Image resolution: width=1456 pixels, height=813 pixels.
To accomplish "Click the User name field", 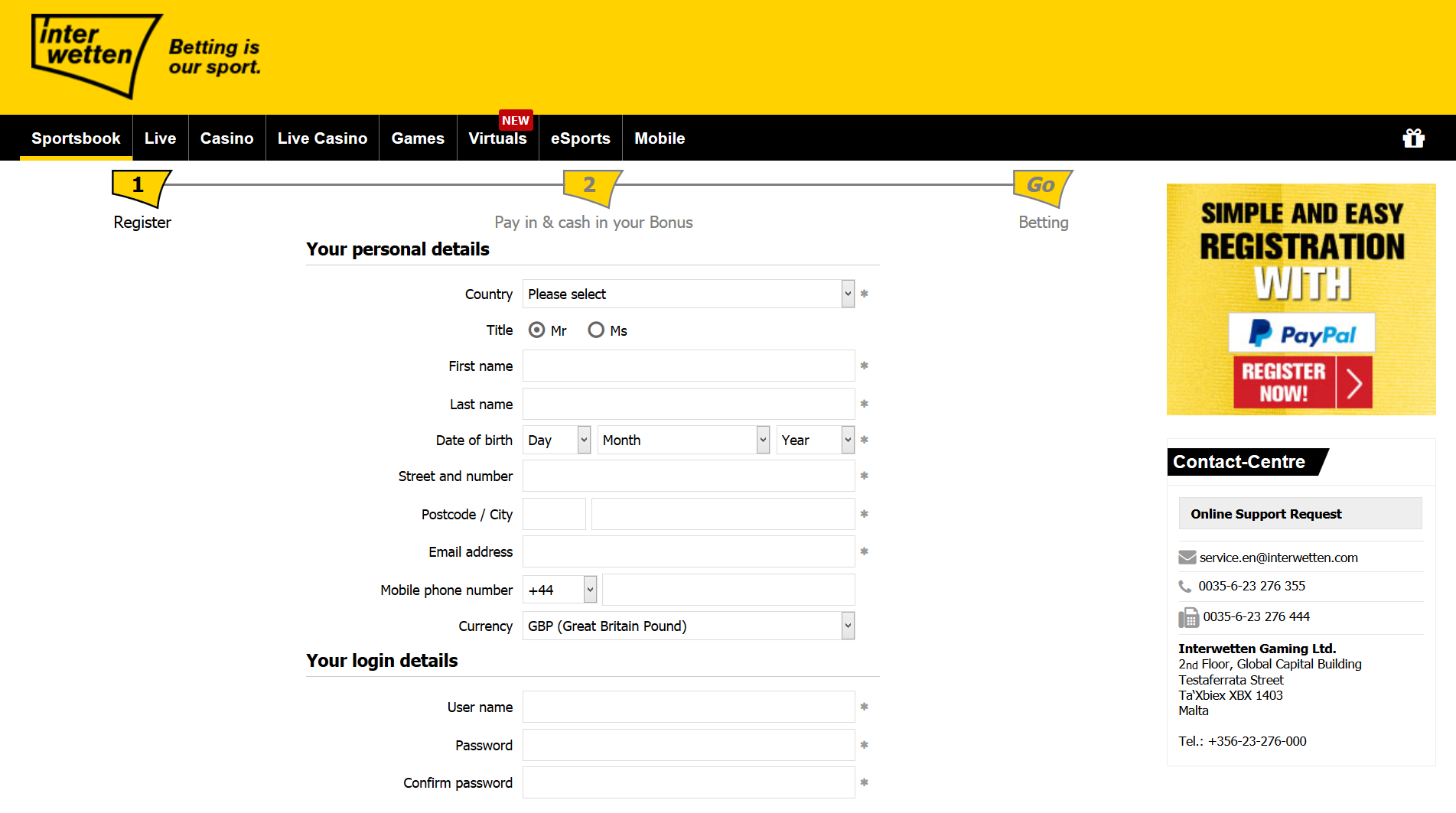I will (x=689, y=707).
